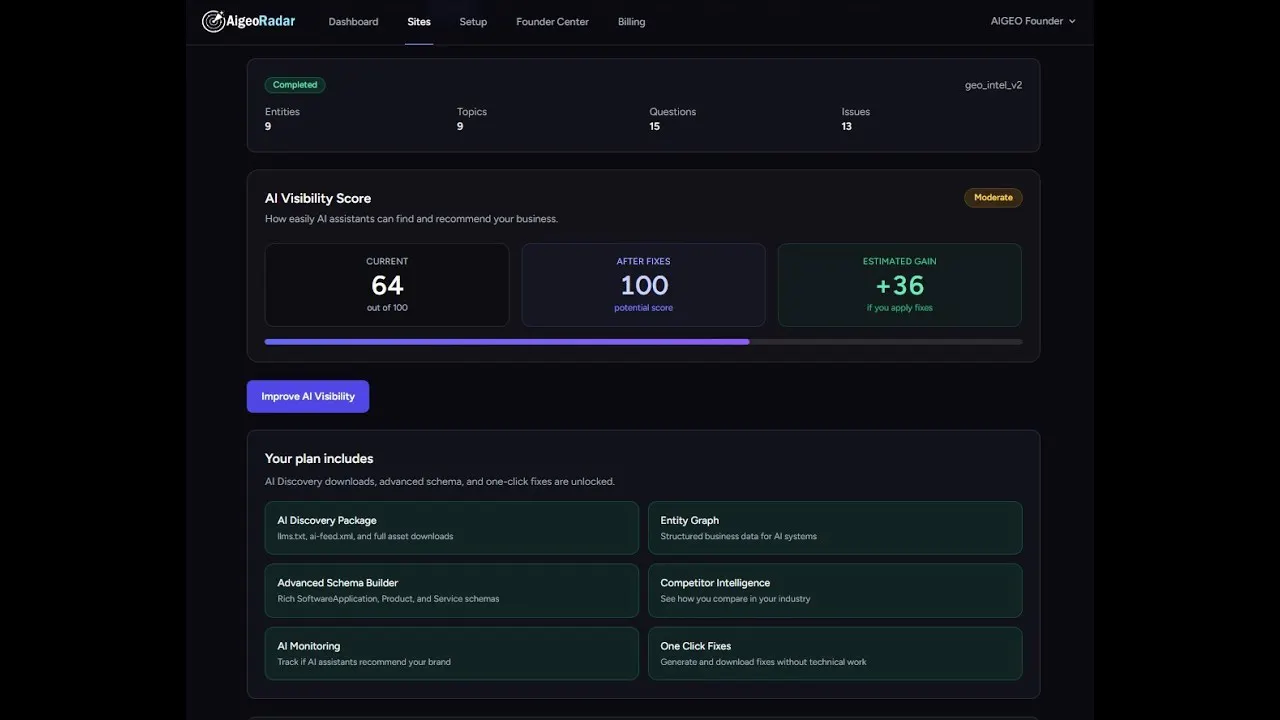Click the Completed status badge
This screenshot has width=1280, height=720.
coord(295,85)
